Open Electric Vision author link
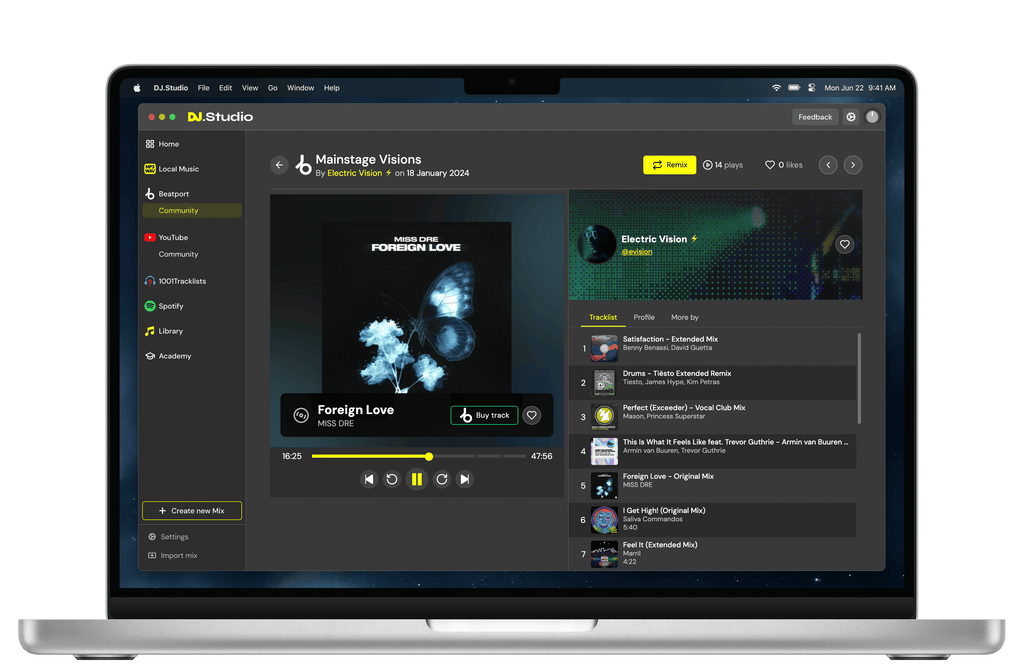The image size is (1024, 666). coord(355,173)
